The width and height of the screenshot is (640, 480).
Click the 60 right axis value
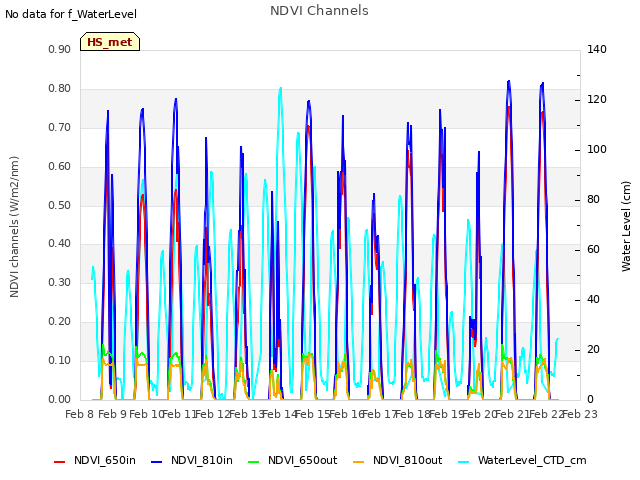click(593, 250)
